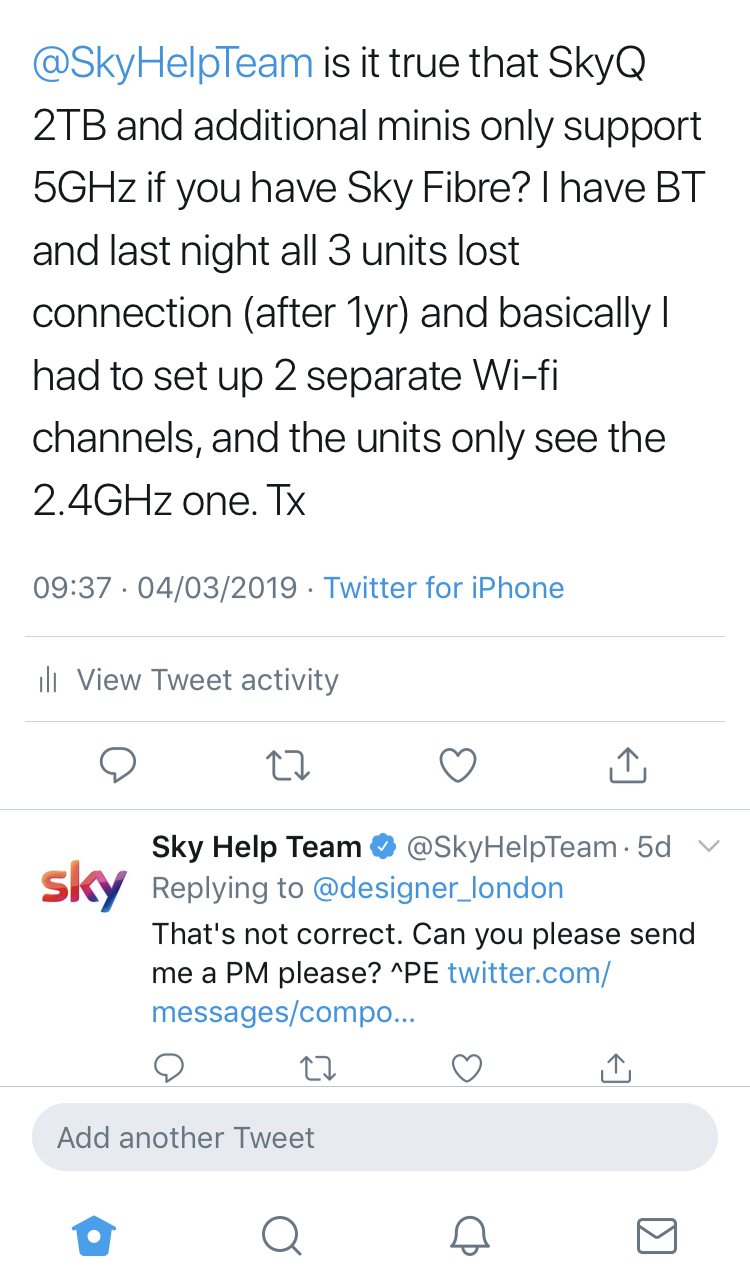Tap the Add another Tweet field
750x1285 pixels.
click(x=375, y=1137)
